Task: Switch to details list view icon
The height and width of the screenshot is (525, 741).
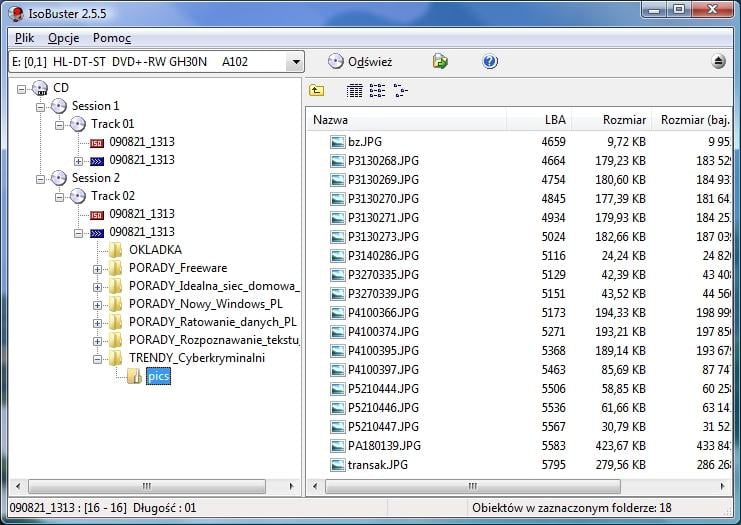Action: pyautogui.click(x=354, y=91)
